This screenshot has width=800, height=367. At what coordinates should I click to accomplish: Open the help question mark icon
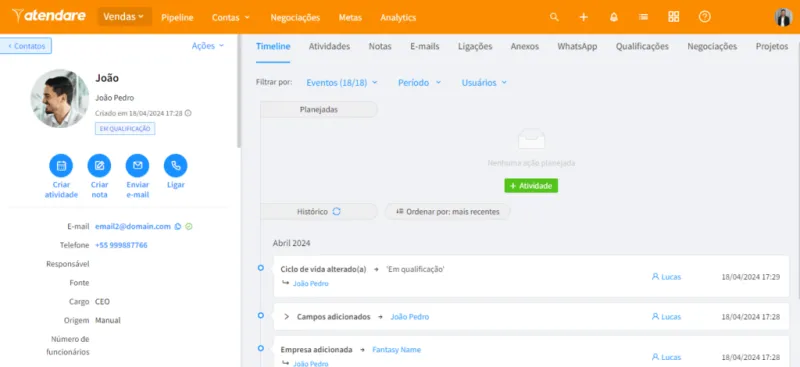coord(705,17)
